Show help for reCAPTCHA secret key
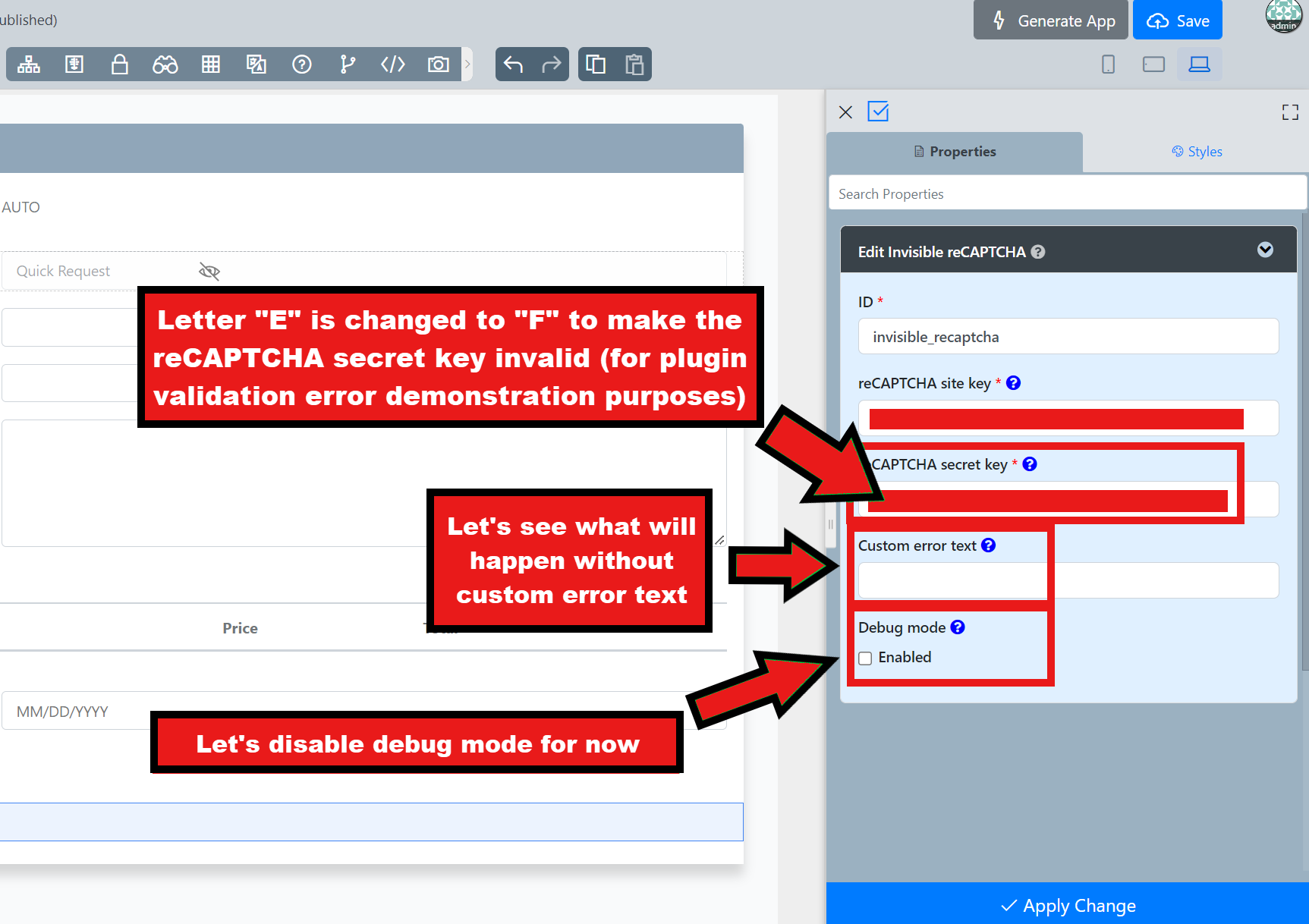 pos(1030,464)
